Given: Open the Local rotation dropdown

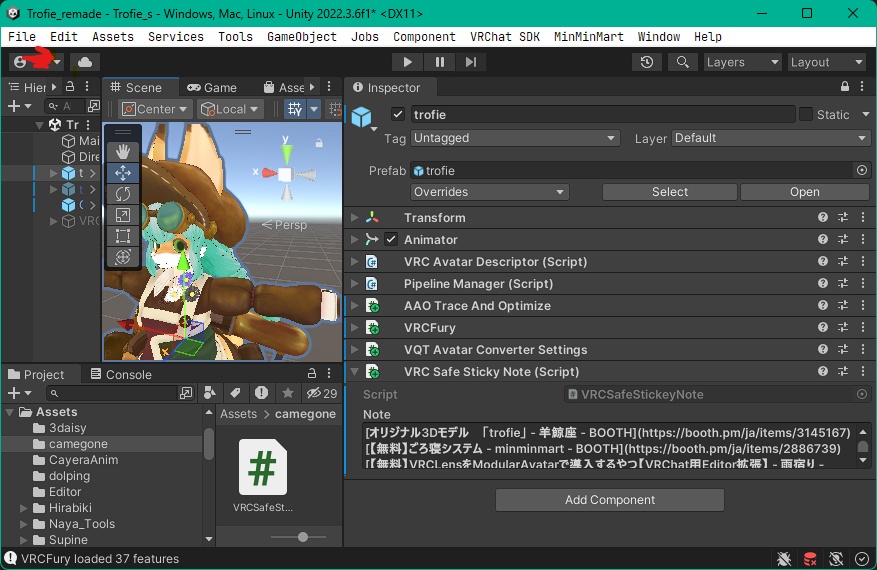Looking at the screenshot, I should [230, 109].
